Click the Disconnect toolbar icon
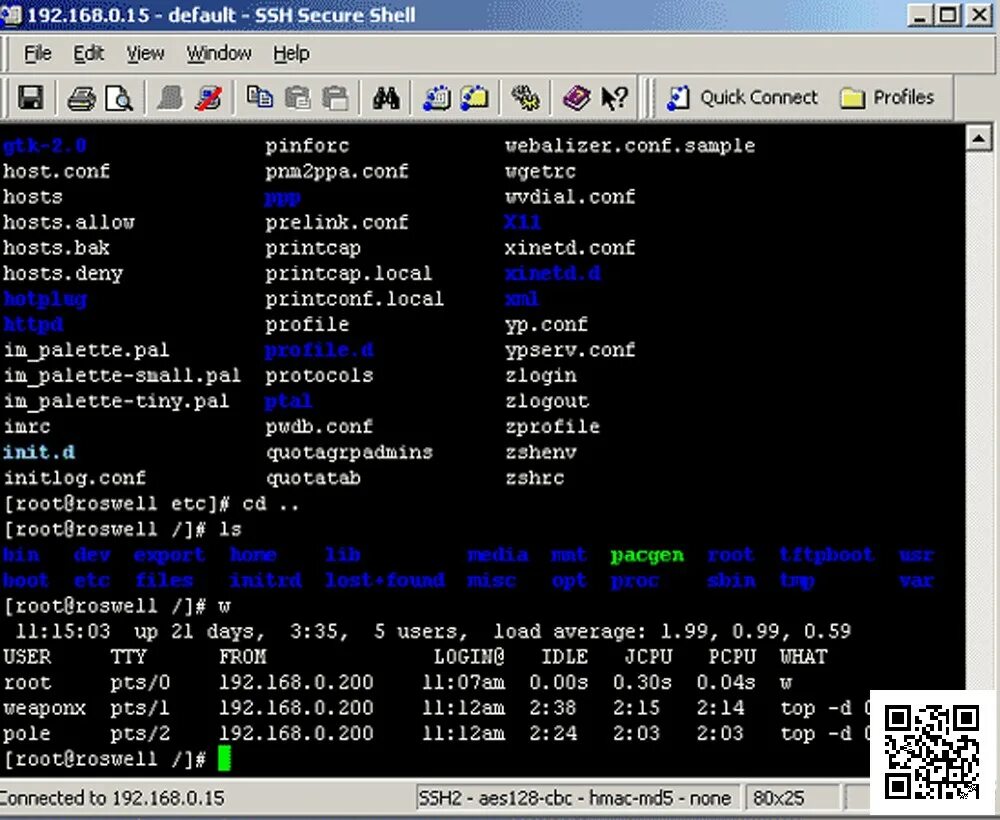Screen dimensions: 1000x820 coord(209,98)
